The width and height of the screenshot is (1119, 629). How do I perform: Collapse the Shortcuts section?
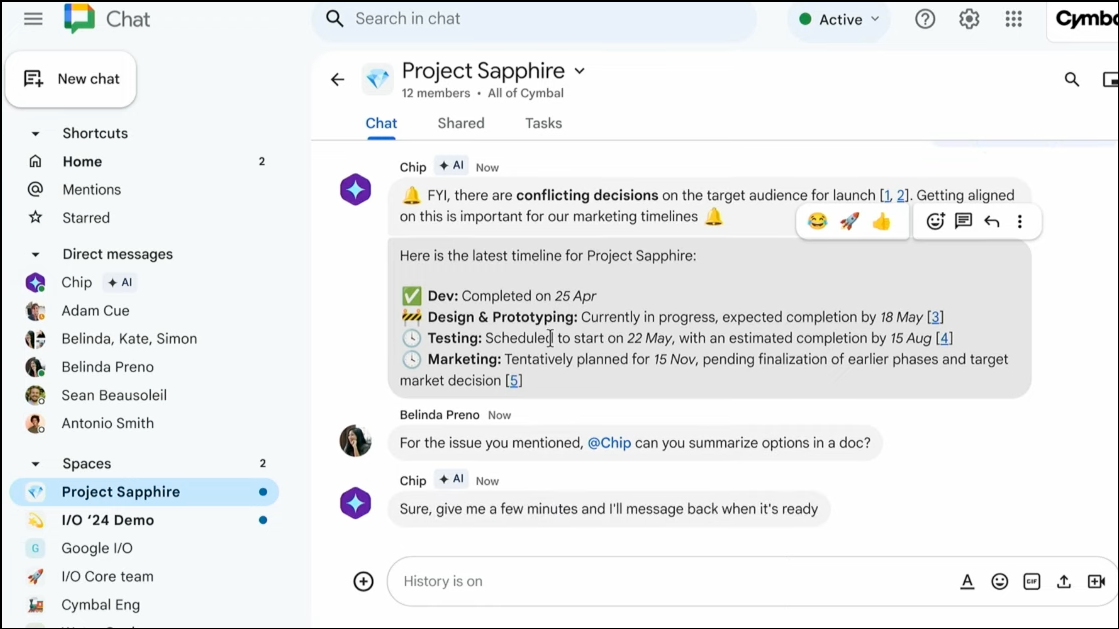(35, 134)
